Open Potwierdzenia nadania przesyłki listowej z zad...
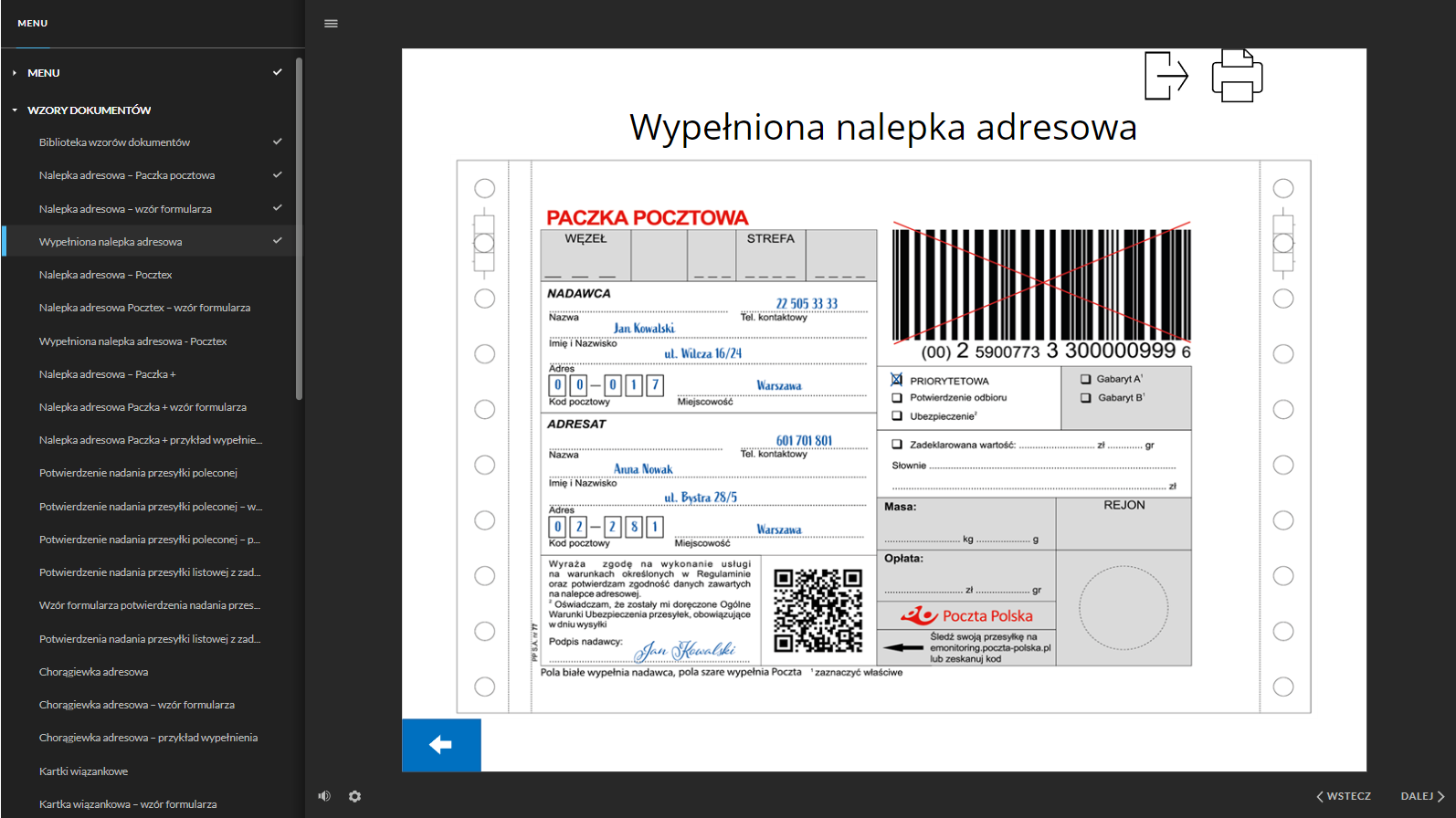Viewport: 1456px width, 818px height. 150,639
